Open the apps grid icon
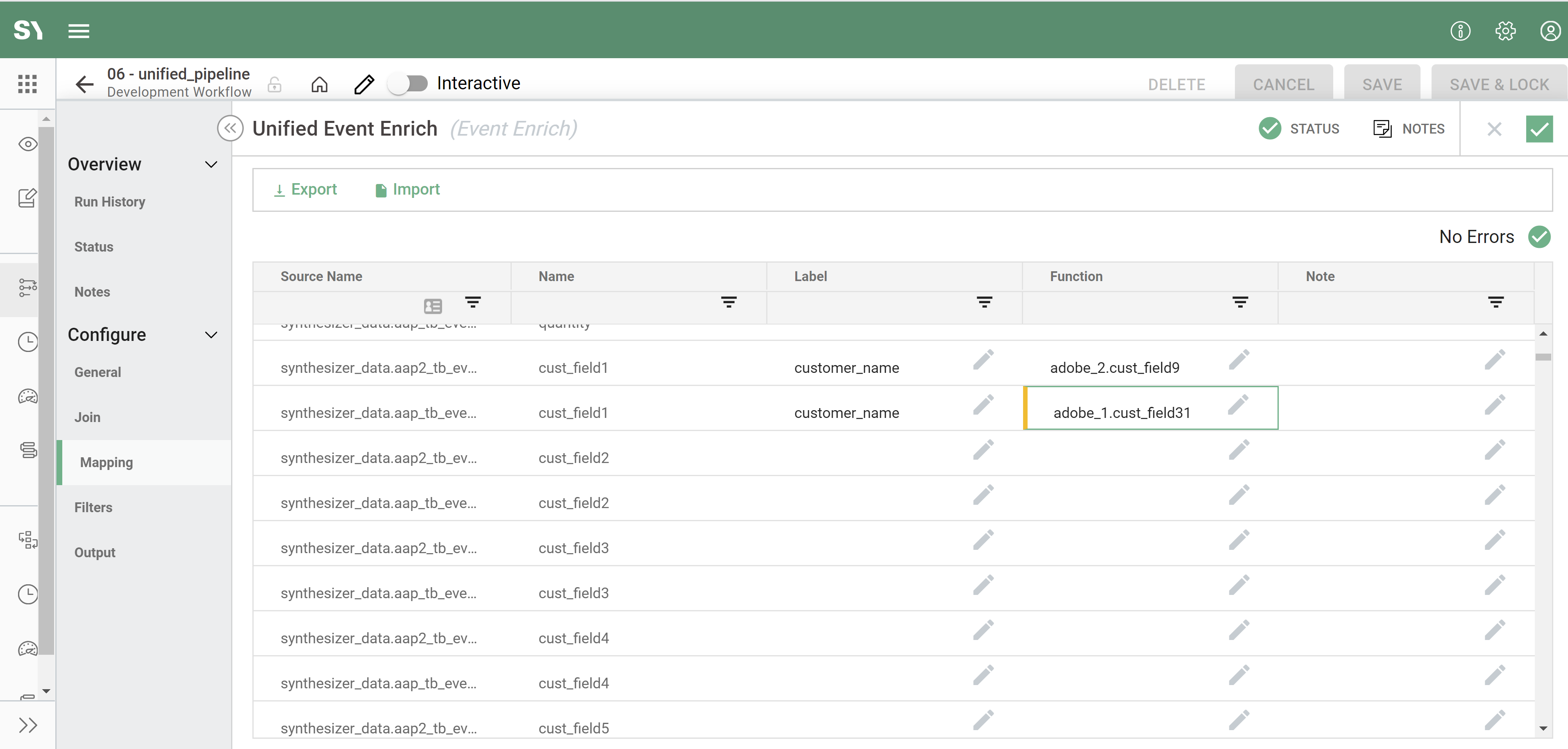 click(x=27, y=84)
